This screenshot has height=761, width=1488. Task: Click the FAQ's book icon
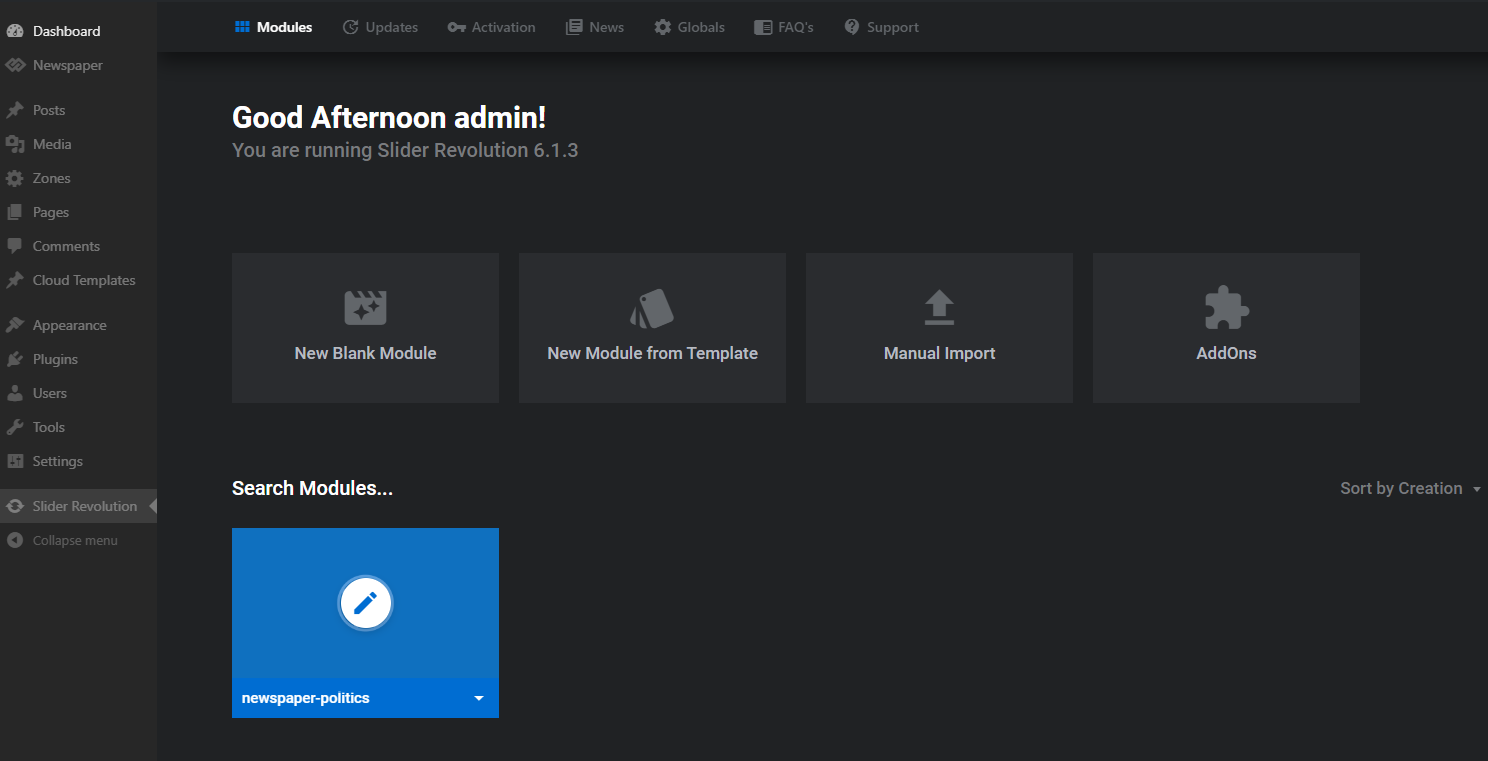click(x=763, y=27)
